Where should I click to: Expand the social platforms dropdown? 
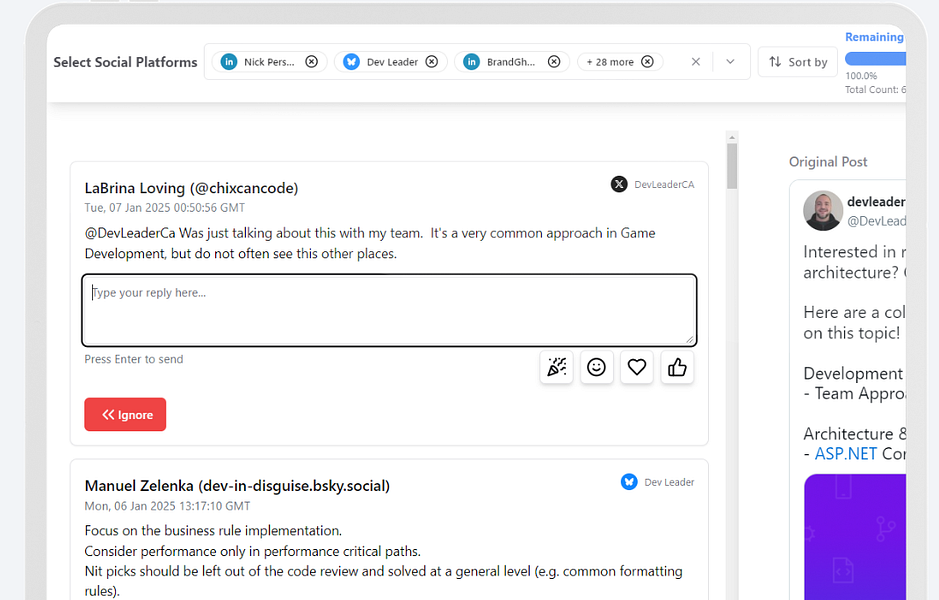point(730,62)
